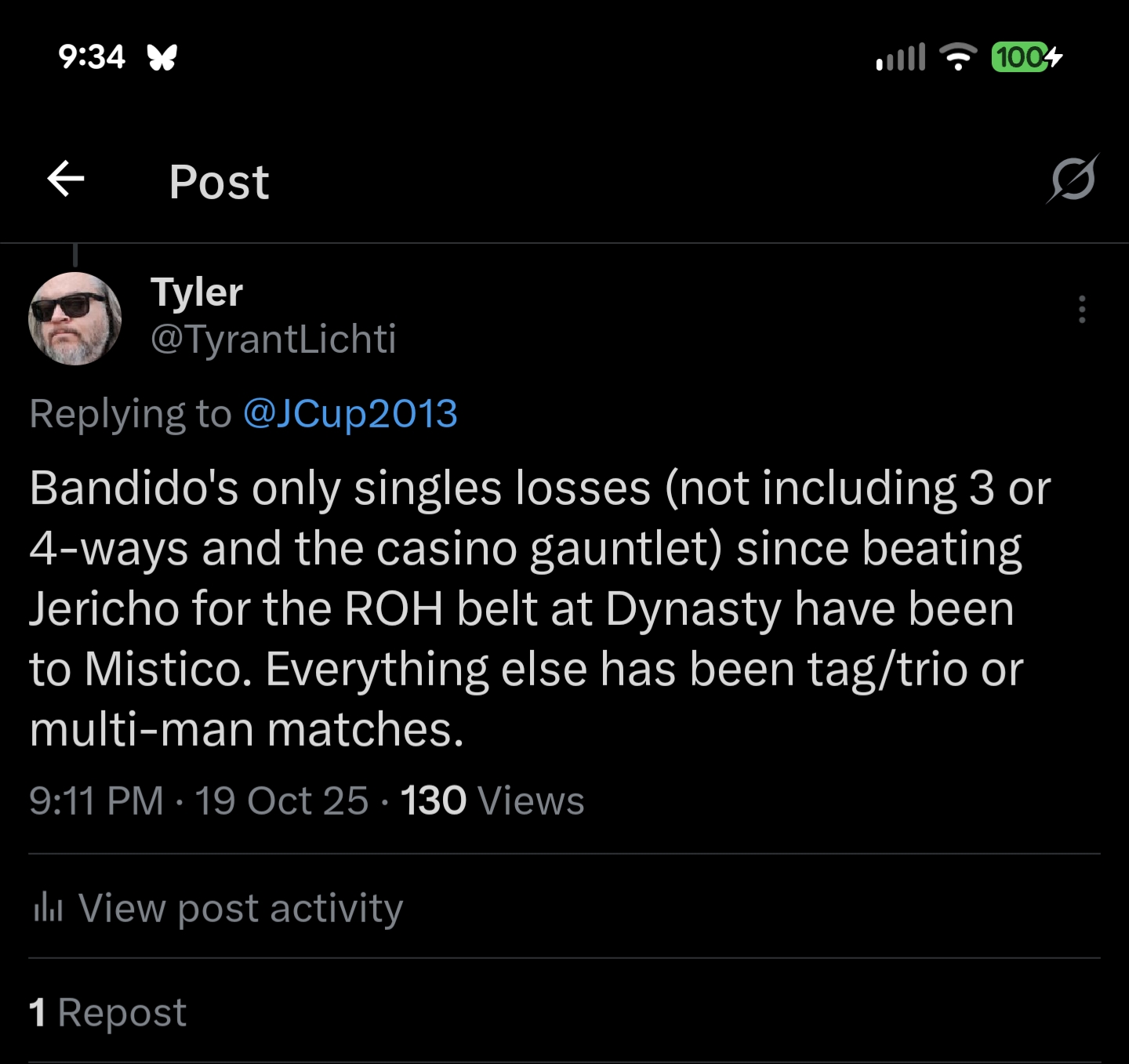Tap the display name Tyler
Image resolution: width=1129 pixels, height=1064 pixels.
(x=197, y=292)
